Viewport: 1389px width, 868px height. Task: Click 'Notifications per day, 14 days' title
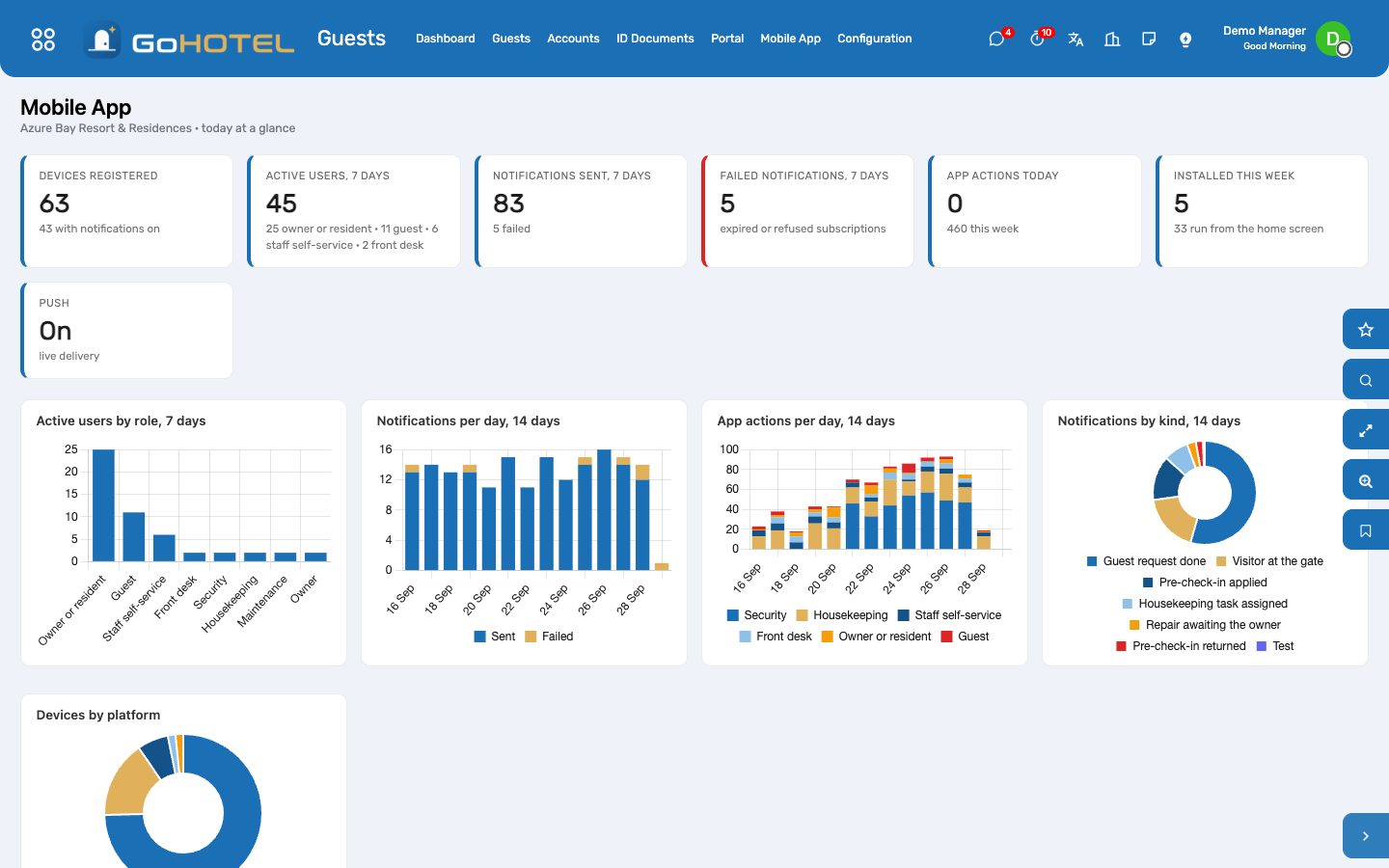pyautogui.click(x=468, y=421)
